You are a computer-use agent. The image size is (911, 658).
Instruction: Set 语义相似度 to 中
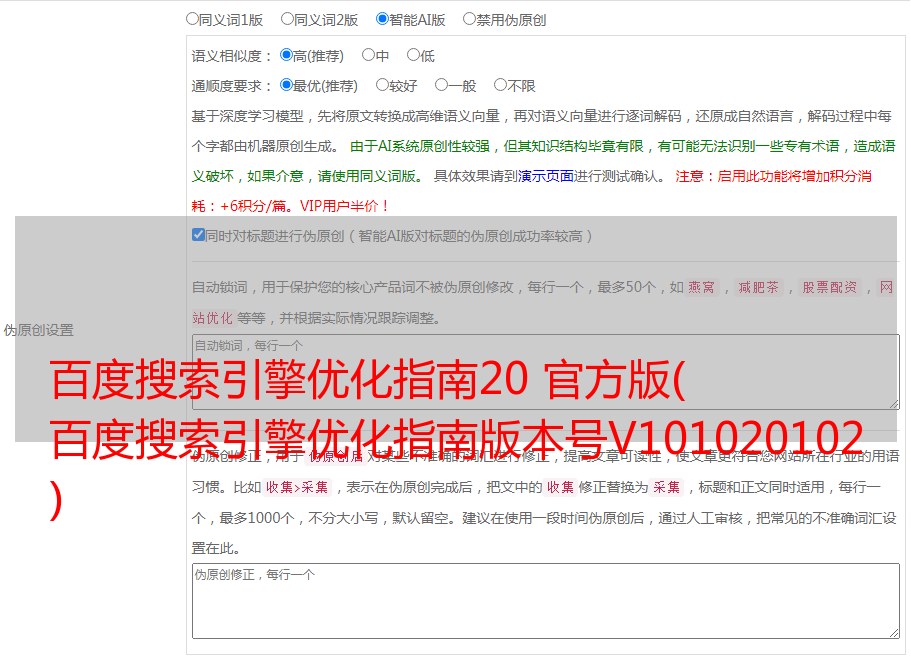click(368, 55)
